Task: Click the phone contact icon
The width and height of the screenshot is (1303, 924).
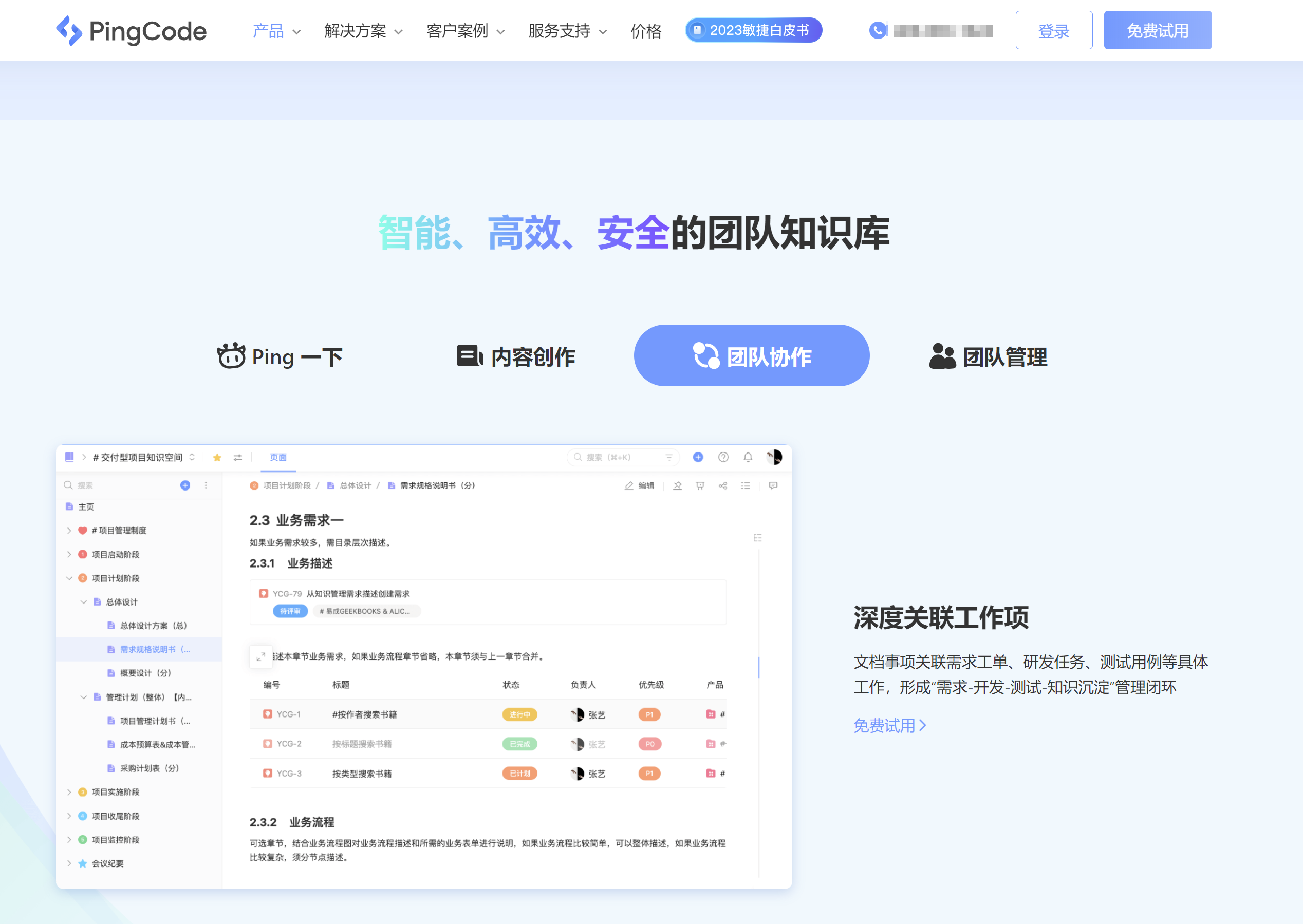Action: point(878,30)
